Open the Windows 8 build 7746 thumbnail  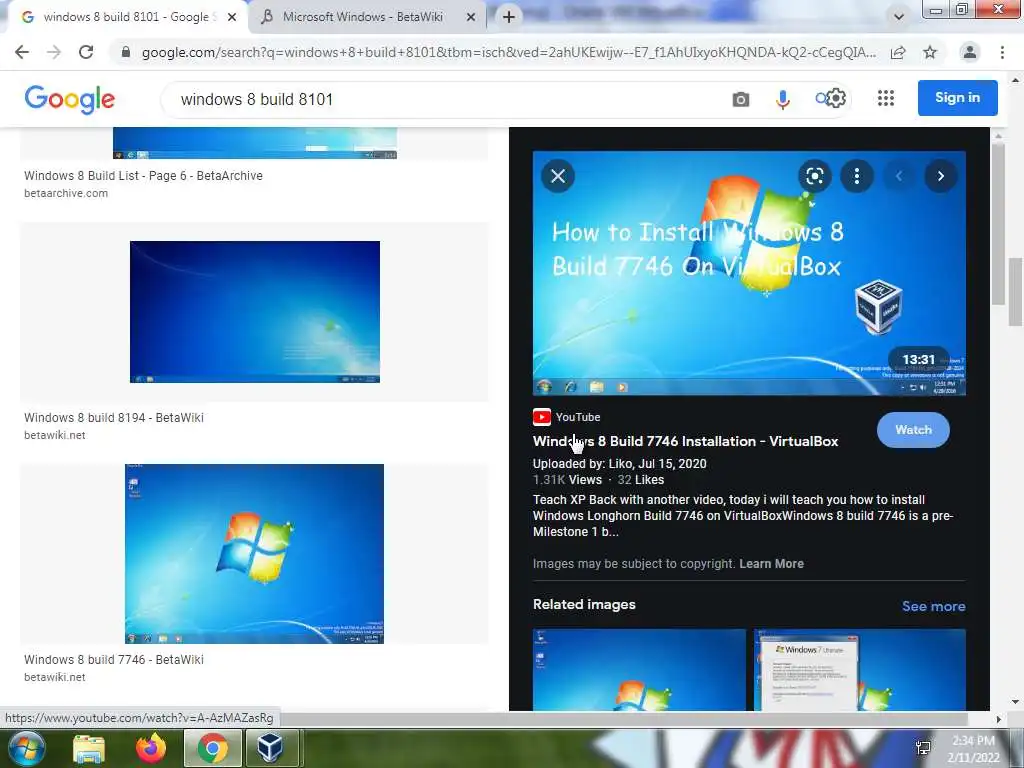click(254, 554)
